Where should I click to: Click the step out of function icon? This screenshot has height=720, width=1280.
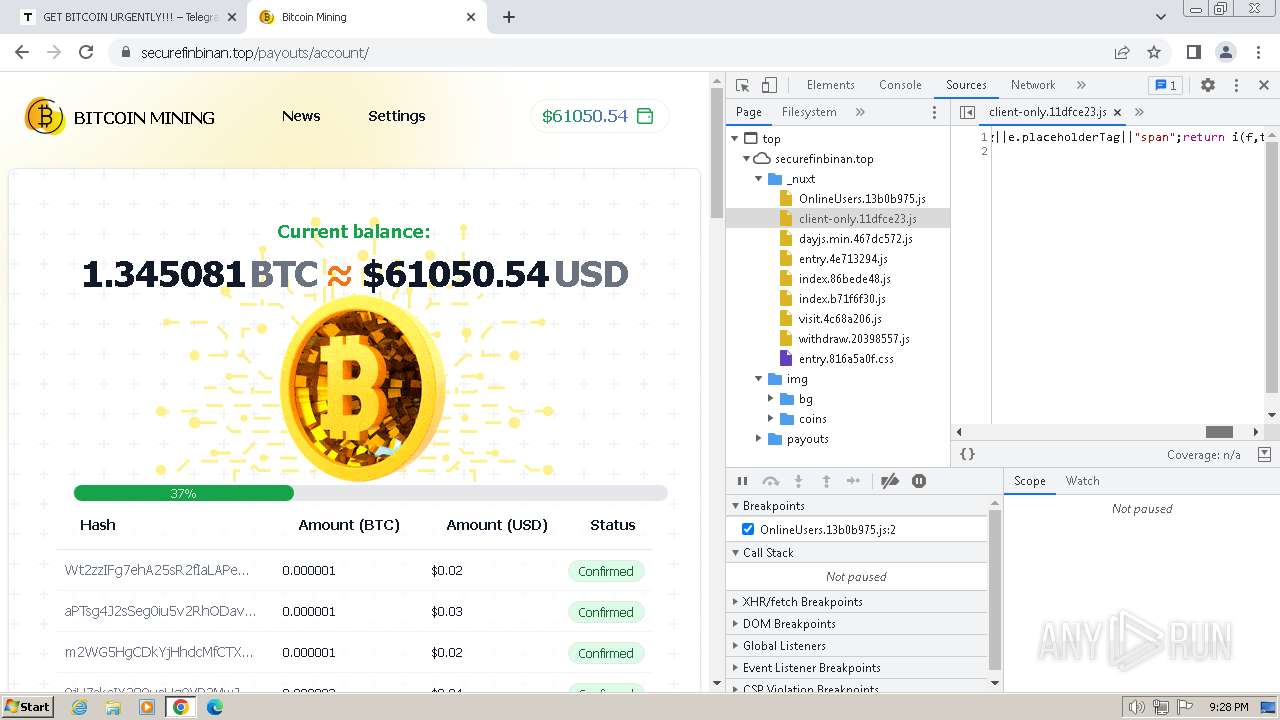coord(826,481)
